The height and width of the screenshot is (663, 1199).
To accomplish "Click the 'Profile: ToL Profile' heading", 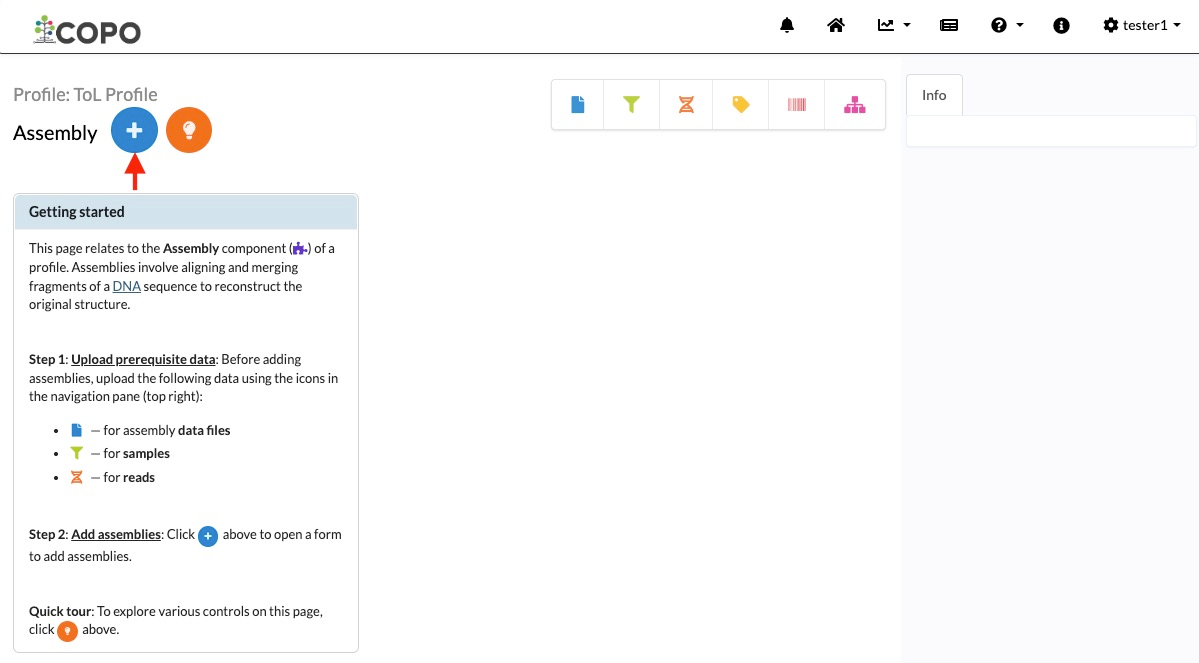I will coord(85,95).
